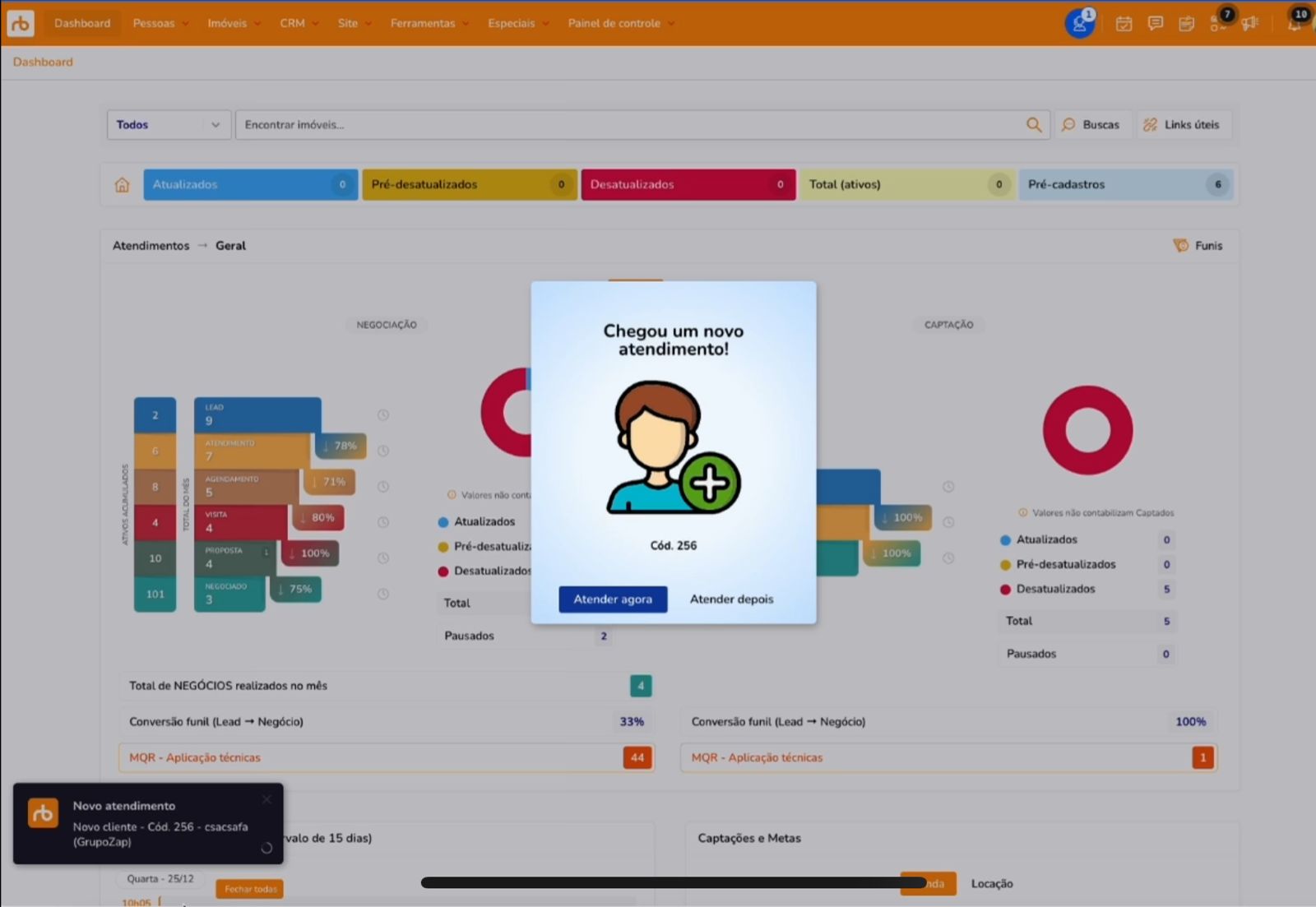Open the calendar icon in top bar

1124,24
